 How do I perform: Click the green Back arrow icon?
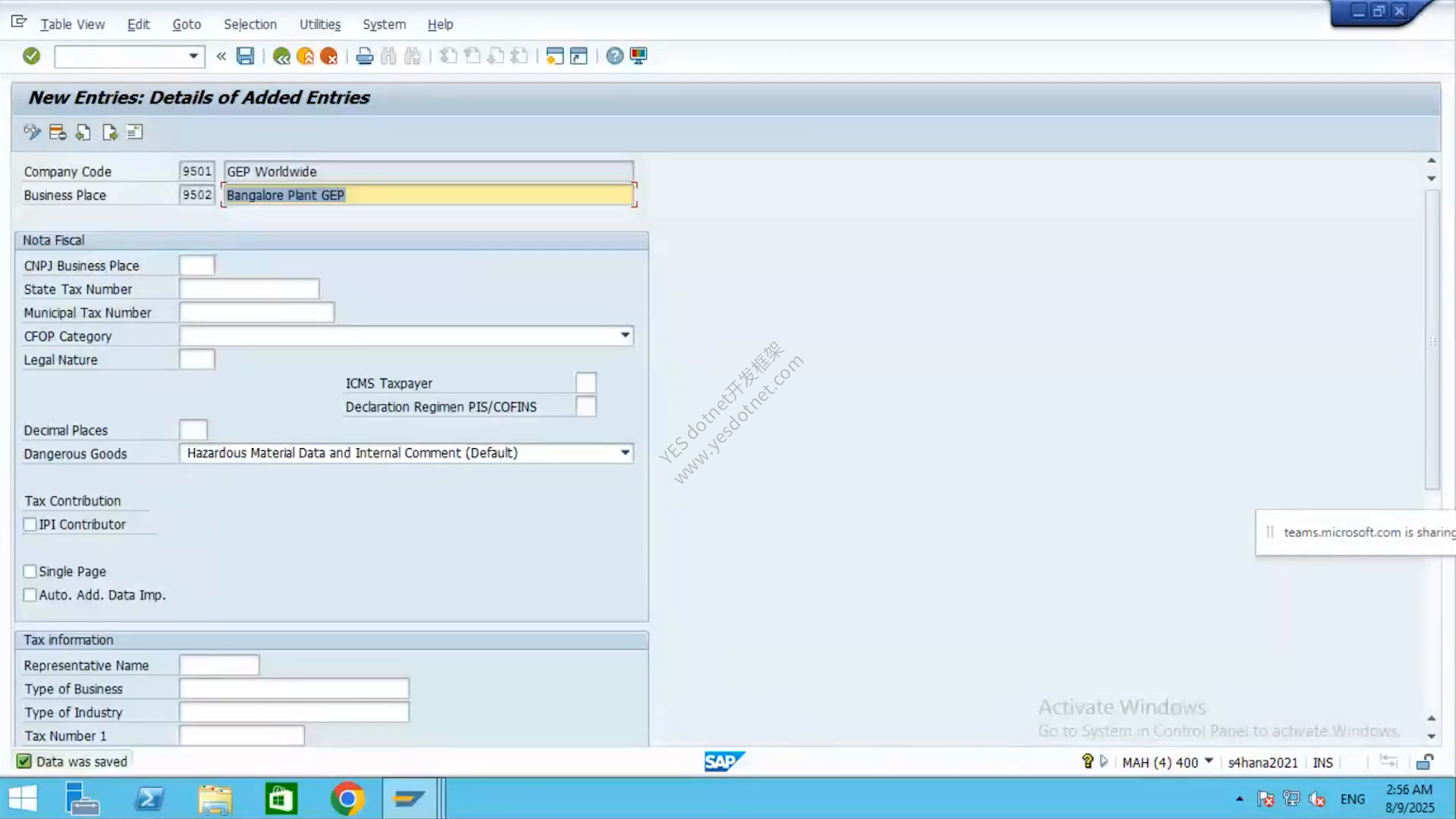pos(281,56)
